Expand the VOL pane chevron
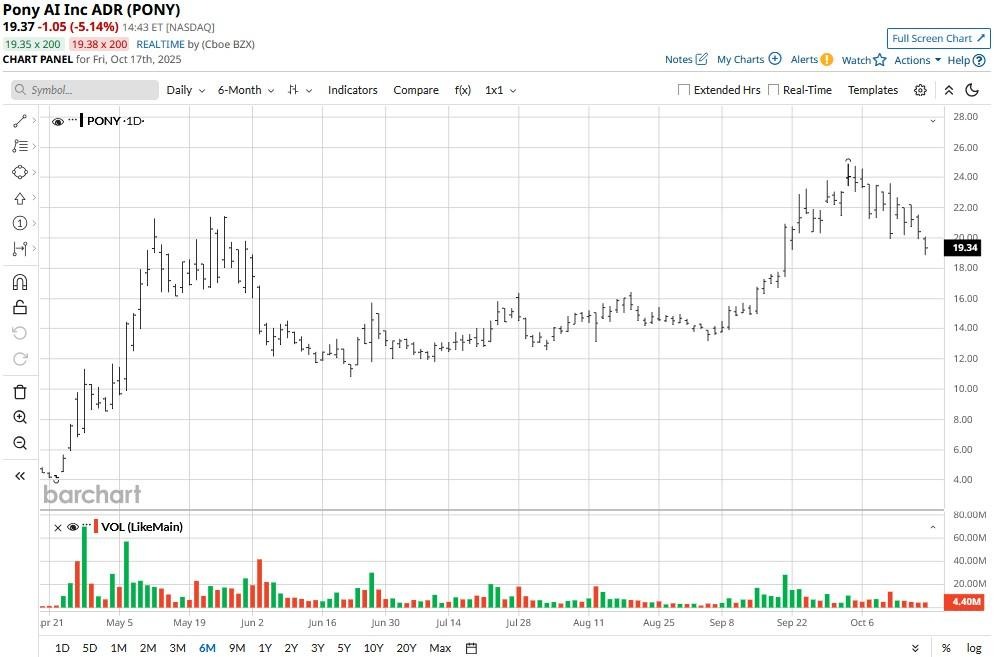 (933, 527)
